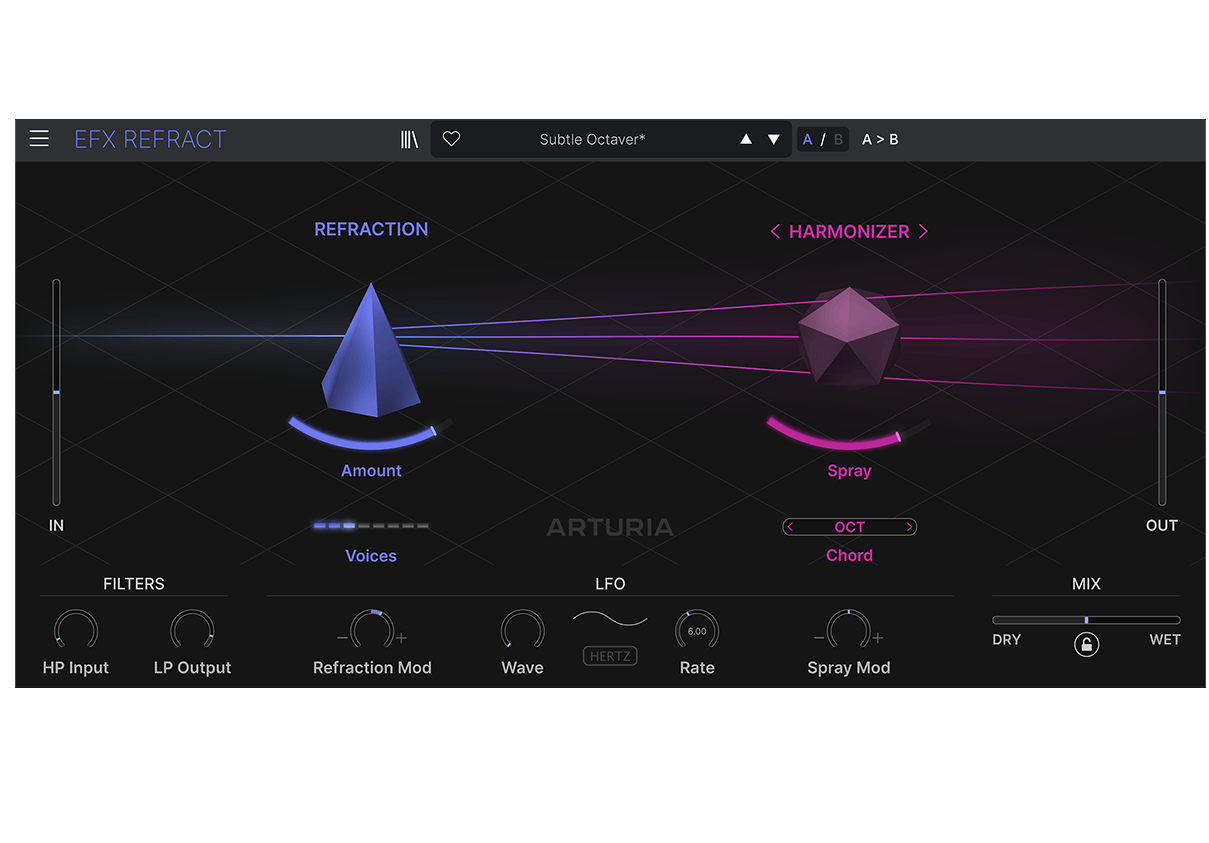Screen dimensions: 1209x843
Task: Click the LFO Wave knob
Action: [522, 630]
